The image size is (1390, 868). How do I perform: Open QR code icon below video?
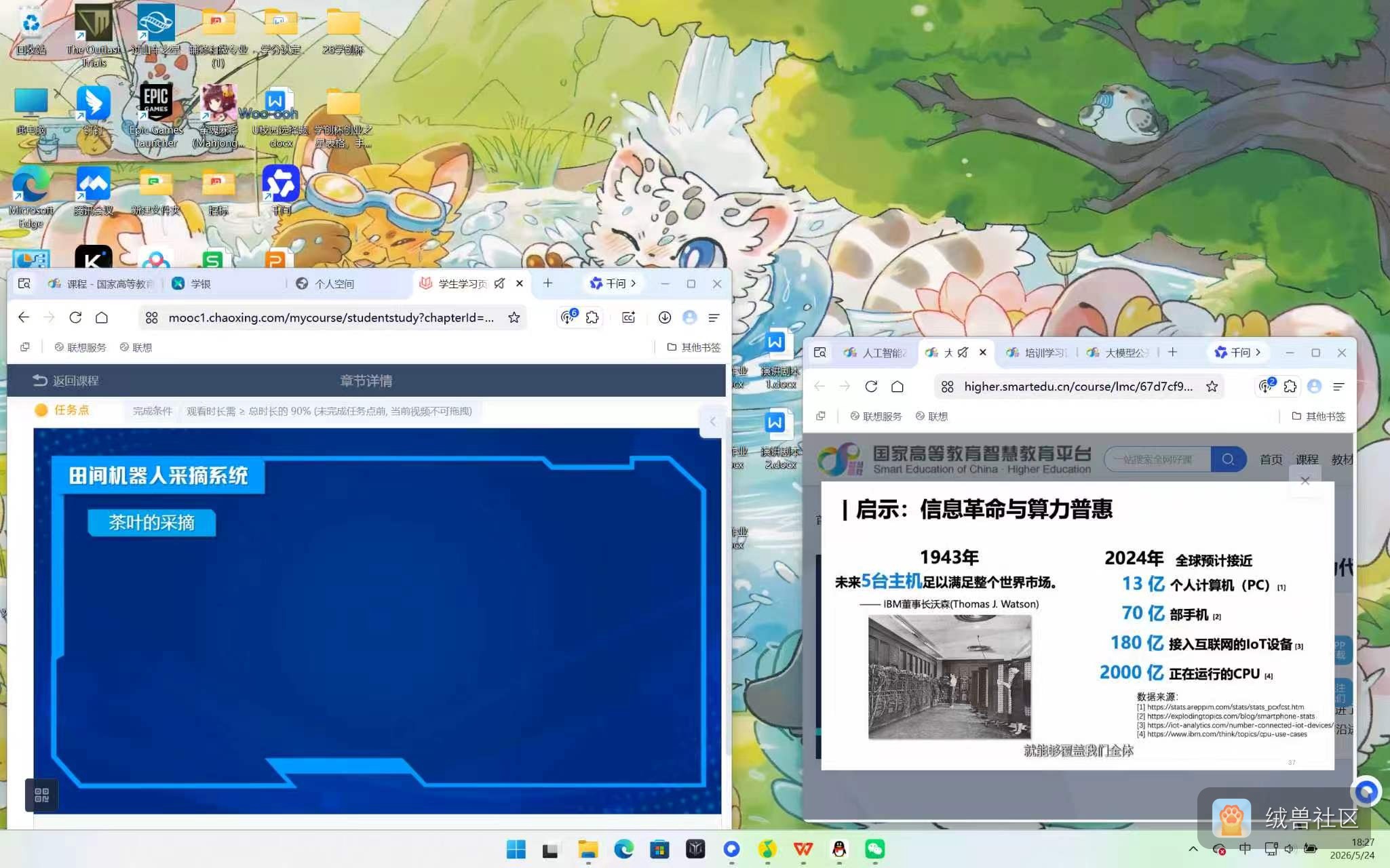pyautogui.click(x=41, y=795)
